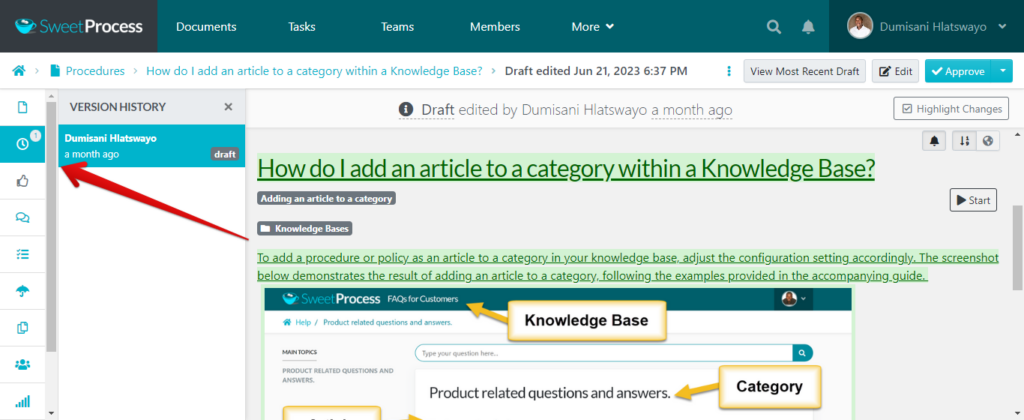The image size is (1024, 420).
Task: Toggle the Highlight Changes checkbox
Action: point(951,108)
